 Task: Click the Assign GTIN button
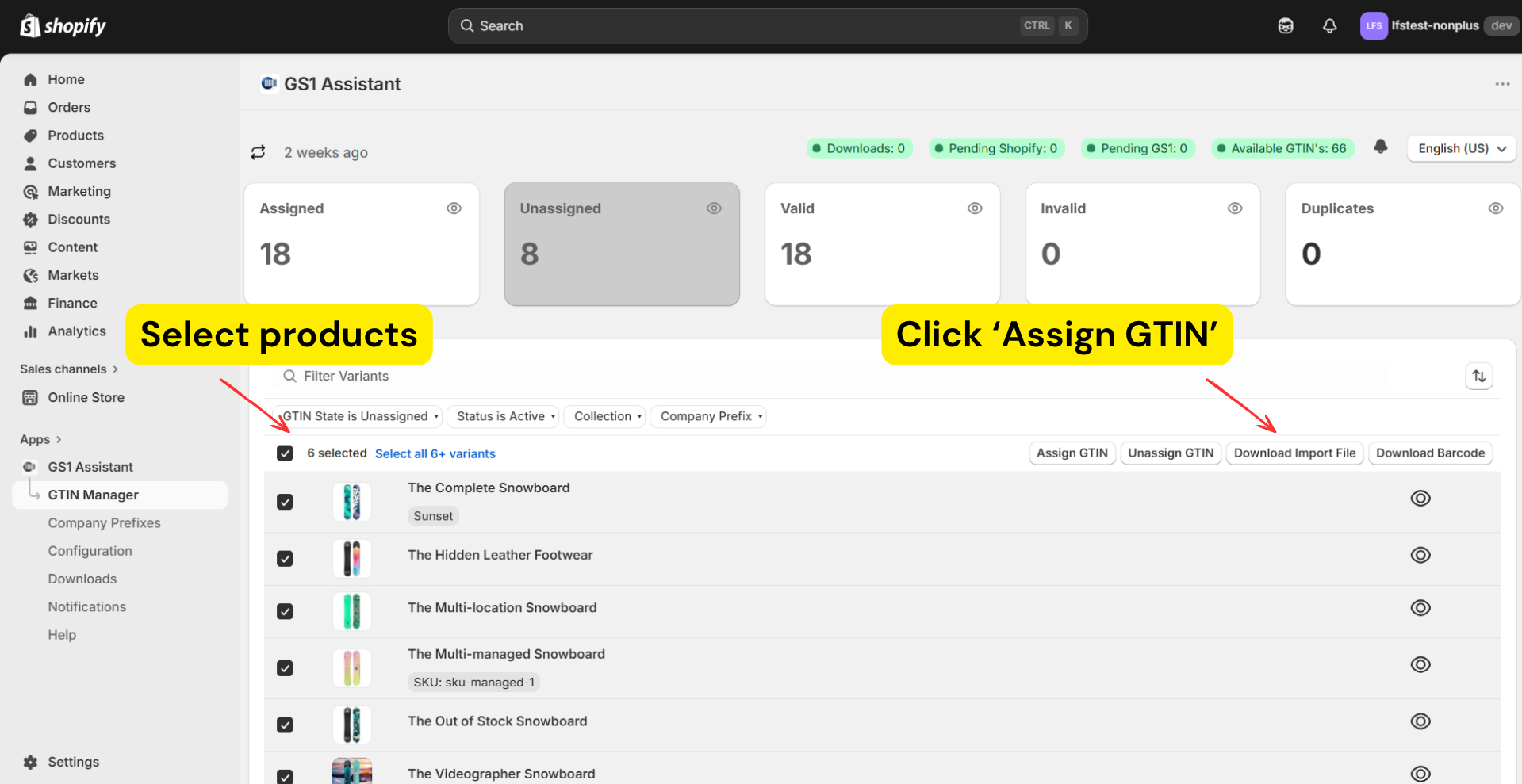pos(1072,453)
